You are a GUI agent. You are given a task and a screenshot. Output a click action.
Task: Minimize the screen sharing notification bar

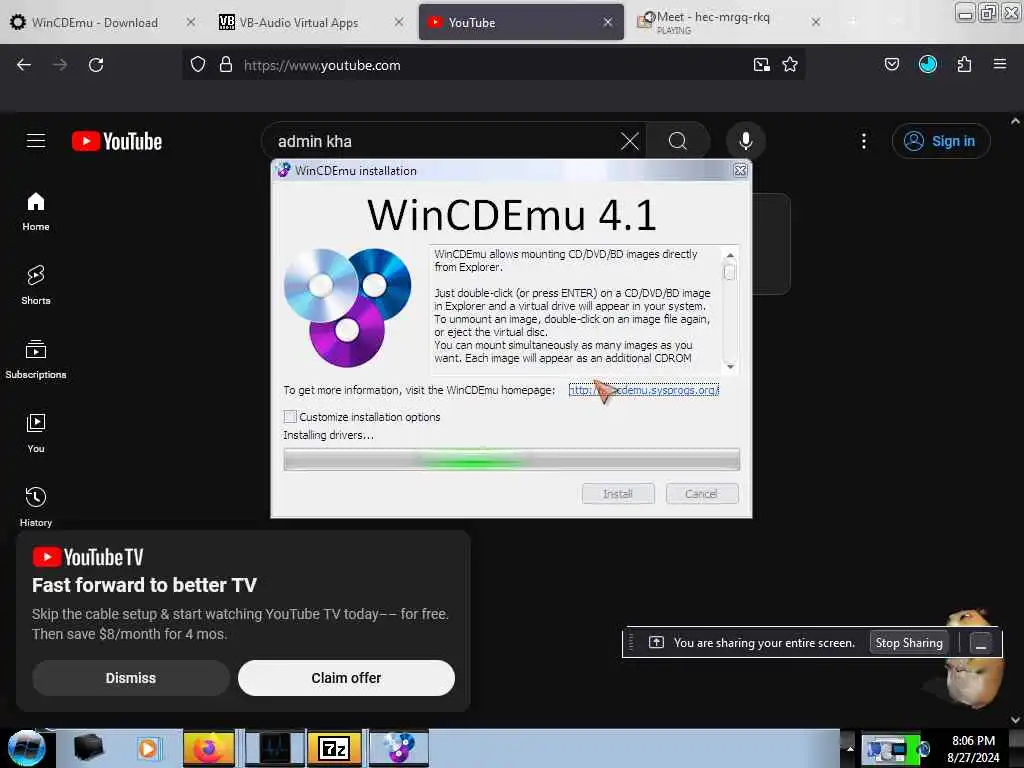point(980,643)
